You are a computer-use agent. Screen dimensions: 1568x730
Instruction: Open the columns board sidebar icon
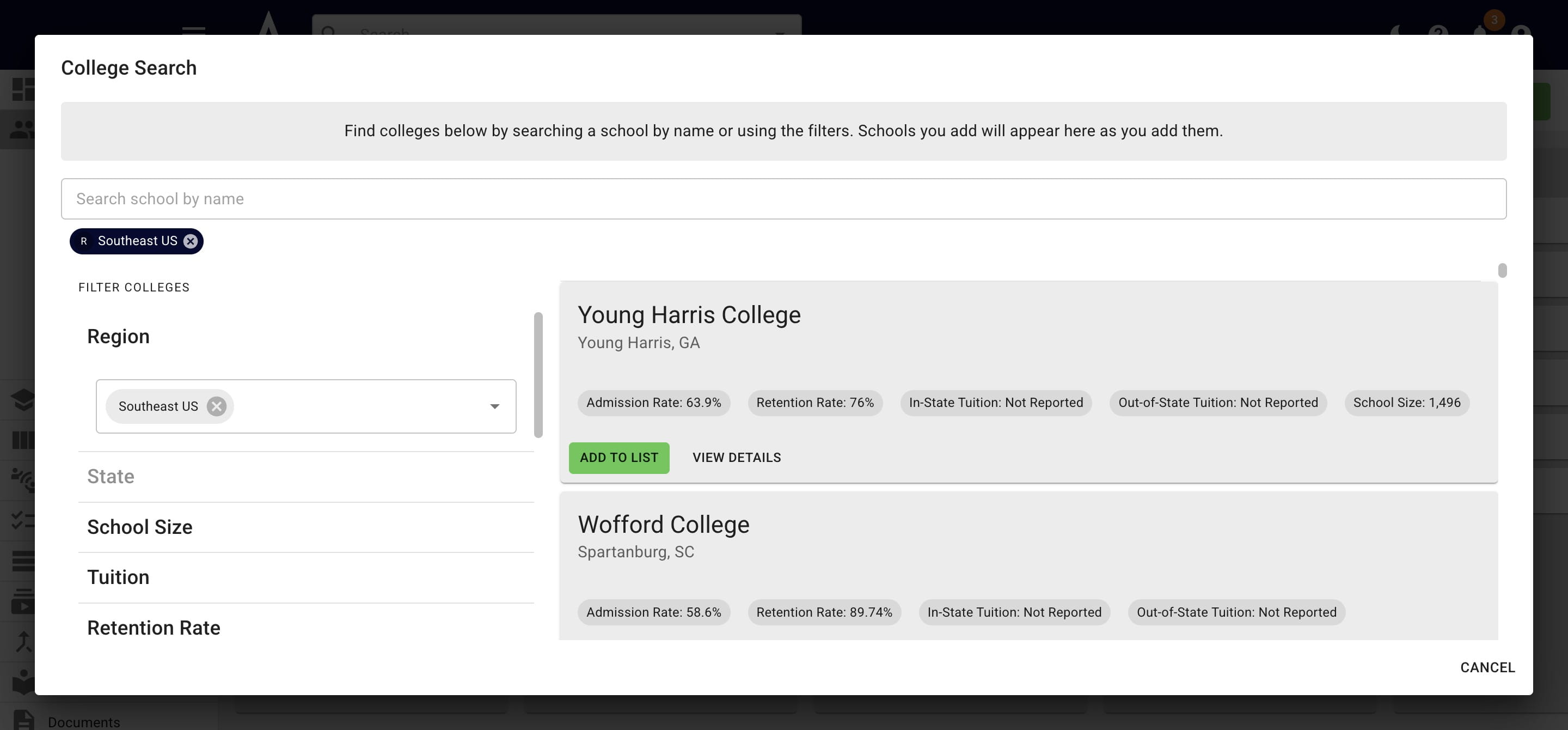pyautogui.click(x=23, y=440)
